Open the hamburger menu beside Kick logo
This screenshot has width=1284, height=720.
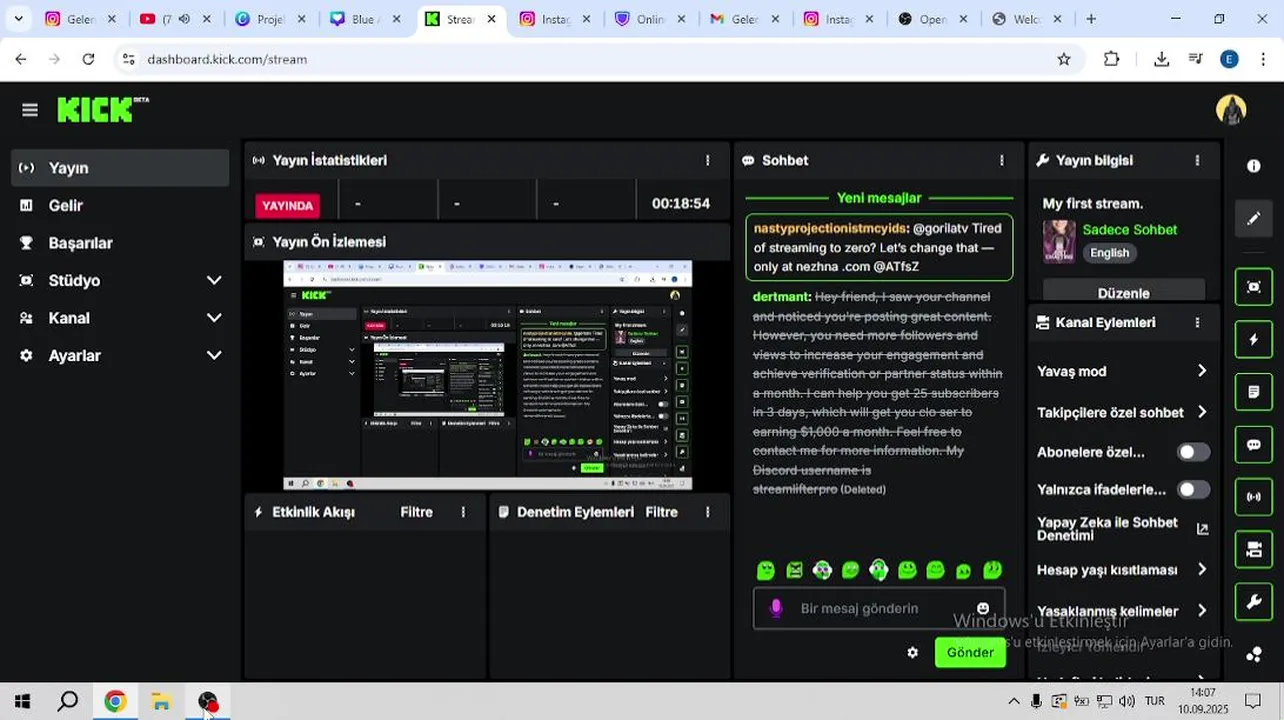[x=30, y=110]
